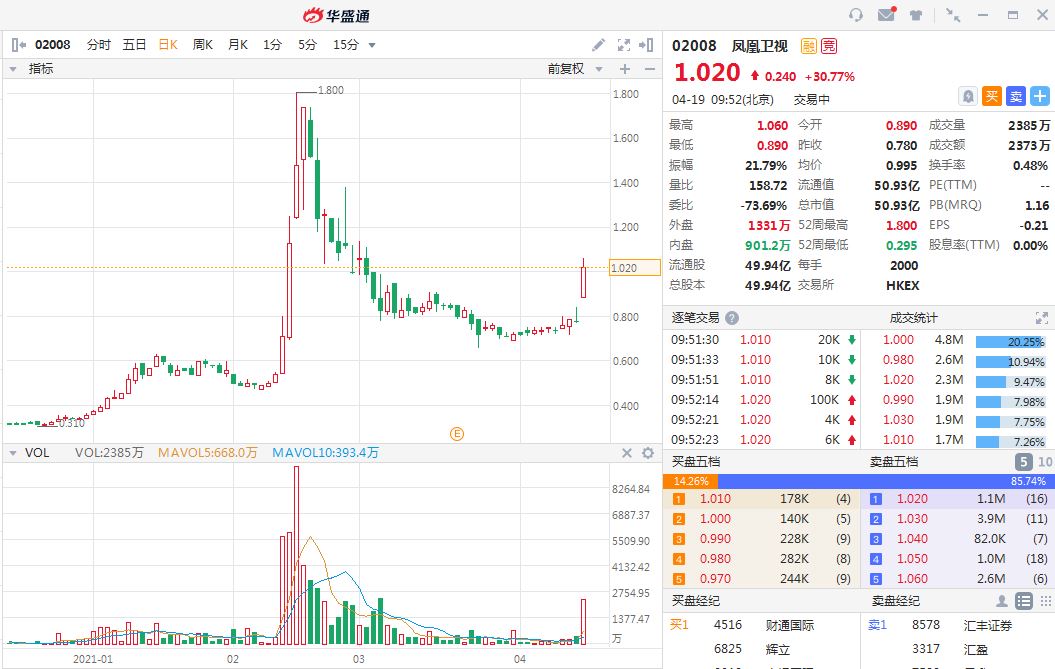Set a price alert bell
The image size is (1055, 669).
pyautogui.click(x=968, y=96)
